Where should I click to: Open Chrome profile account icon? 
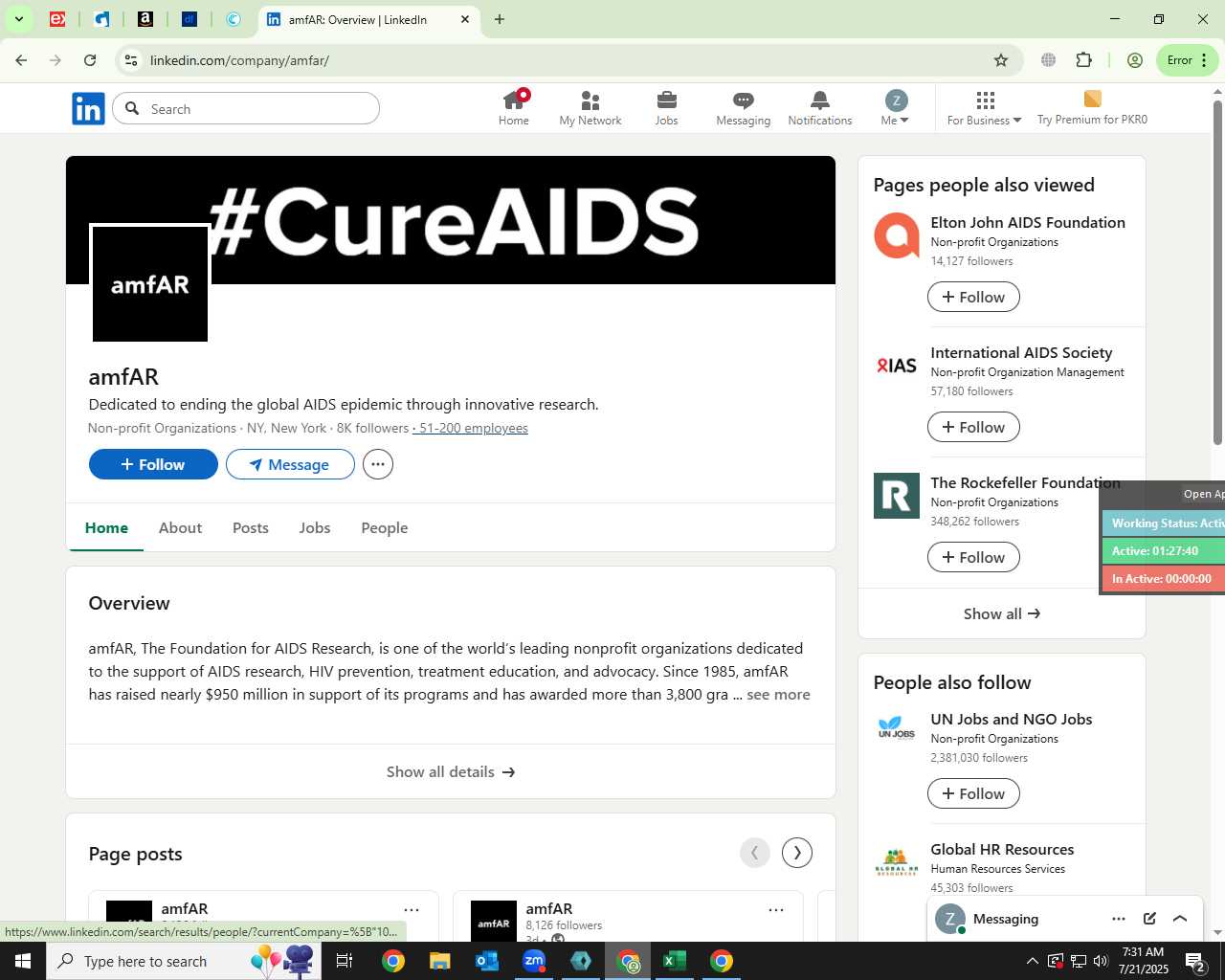tap(1135, 60)
